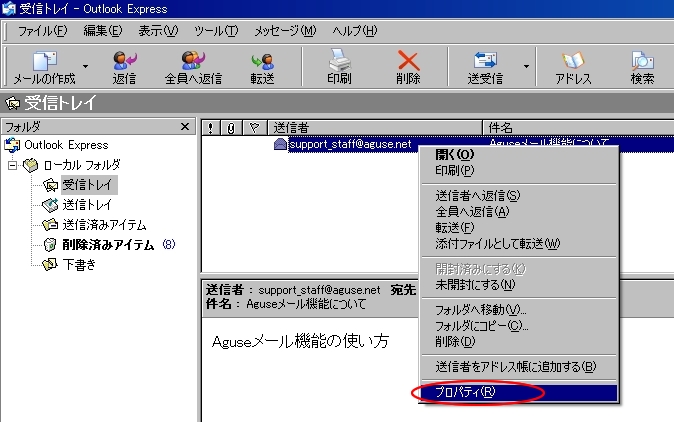
Task: Choose プロパティ(R) in the context menu
Action: (519, 392)
